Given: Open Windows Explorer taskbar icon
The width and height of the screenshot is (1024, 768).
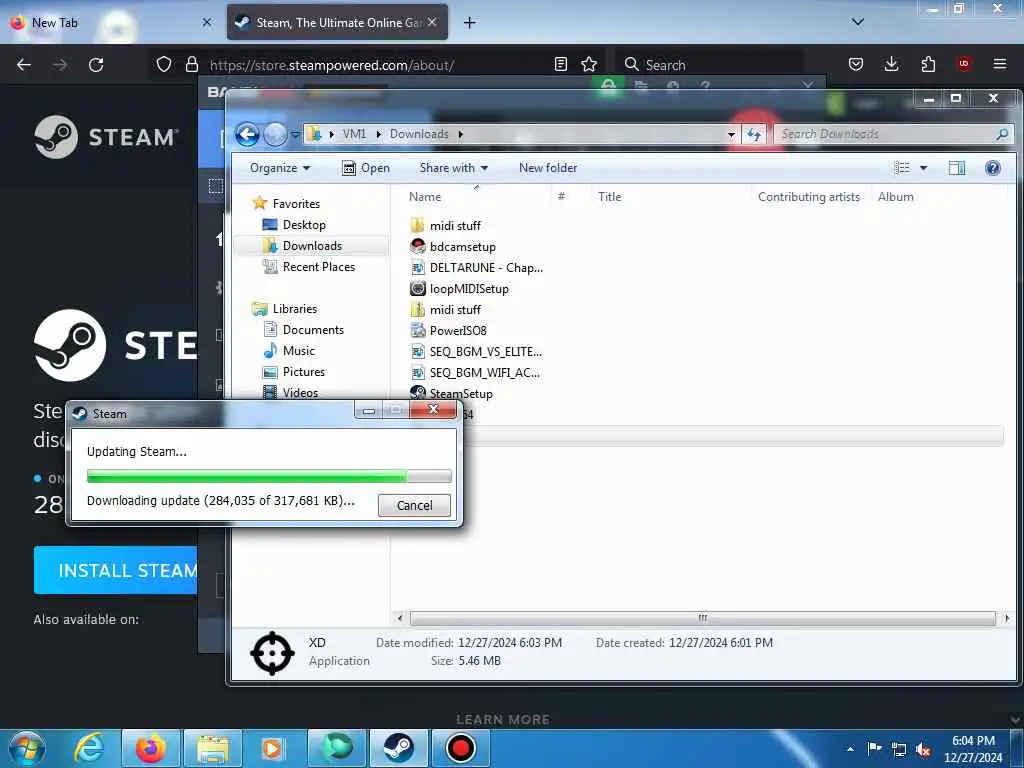Looking at the screenshot, I should [x=213, y=748].
